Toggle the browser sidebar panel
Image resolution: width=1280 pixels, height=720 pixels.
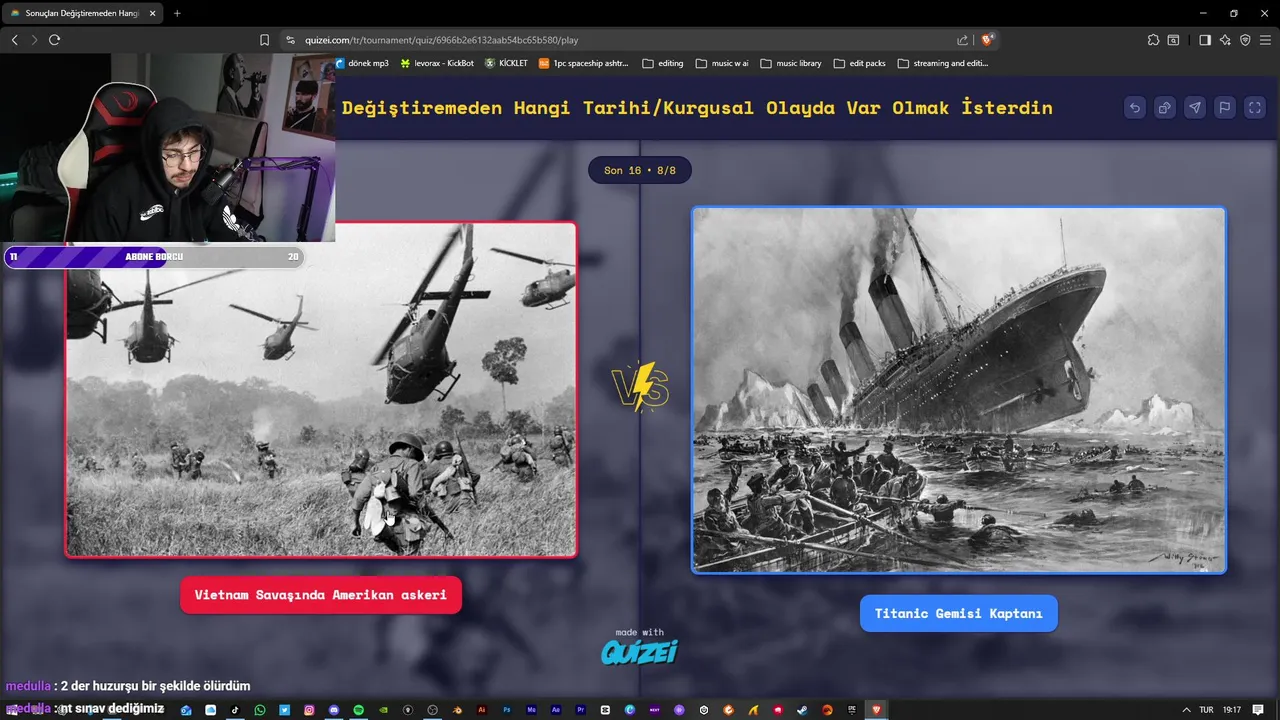[1204, 40]
